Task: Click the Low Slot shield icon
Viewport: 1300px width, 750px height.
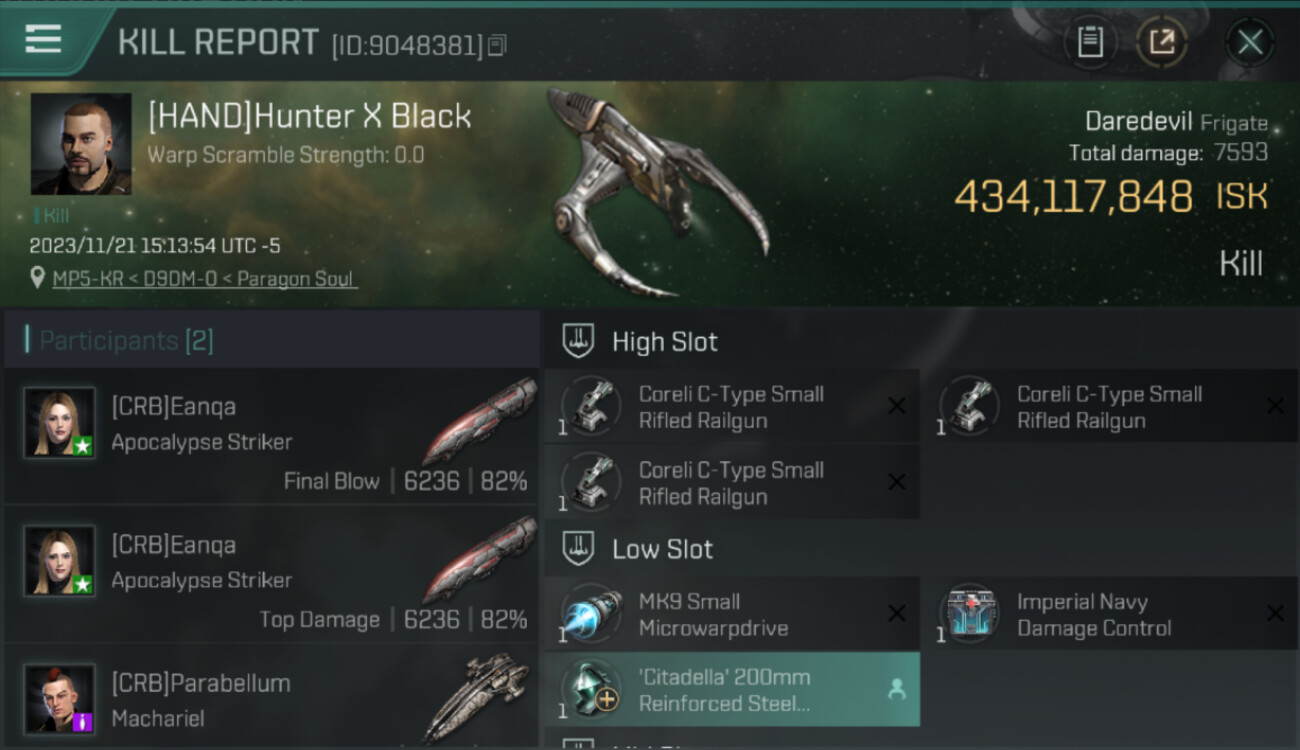Action: tap(578, 549)
